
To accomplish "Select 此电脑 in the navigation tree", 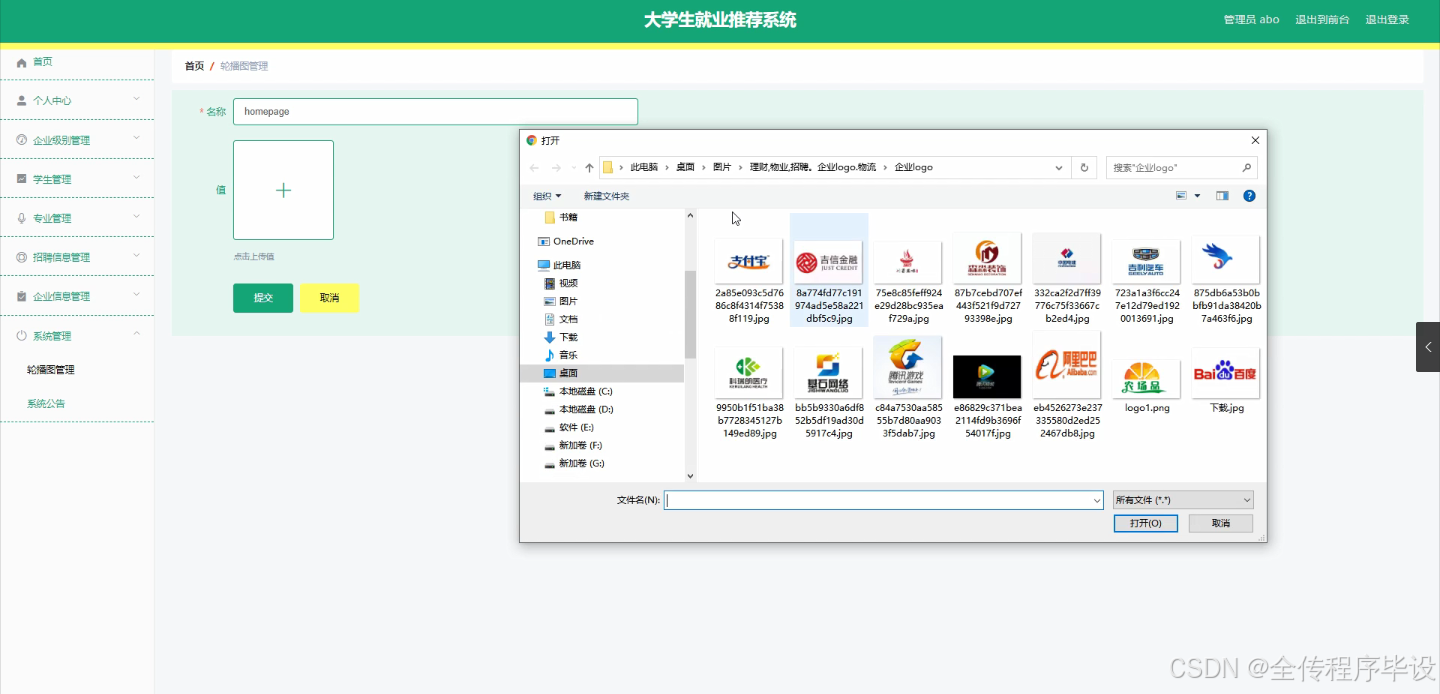I will coord(566,265).
